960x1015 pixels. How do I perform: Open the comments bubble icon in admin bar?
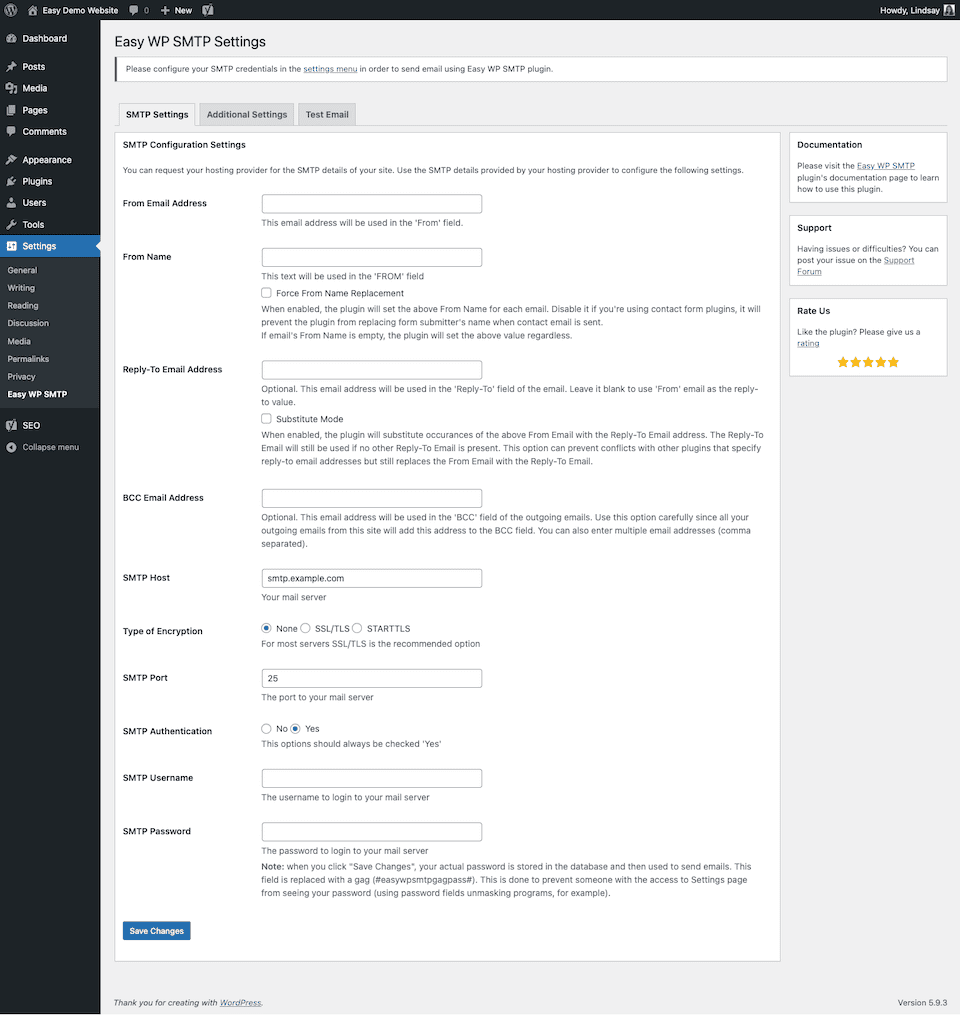(134, 10)
